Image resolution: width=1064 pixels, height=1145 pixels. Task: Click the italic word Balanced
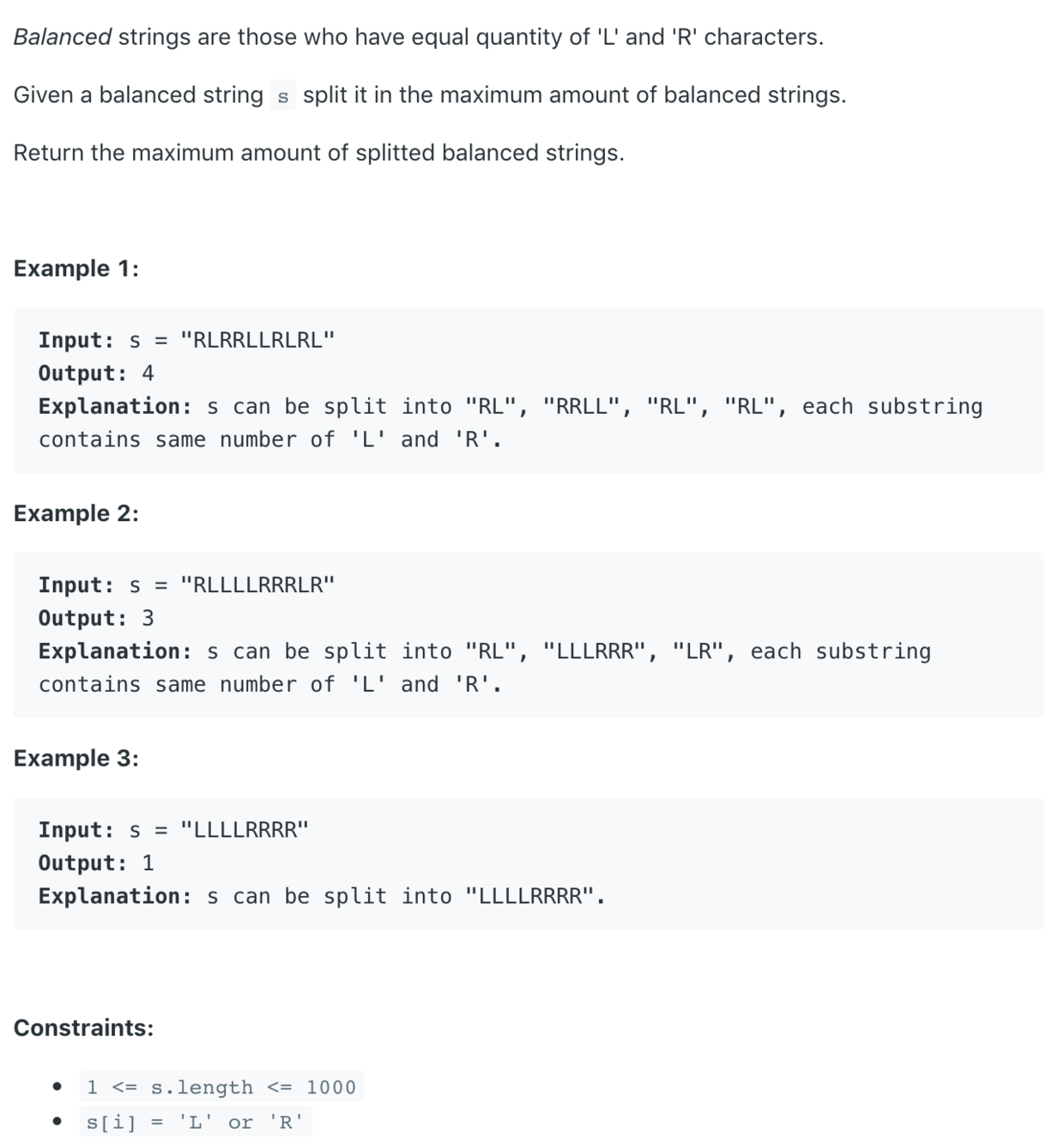63,37
